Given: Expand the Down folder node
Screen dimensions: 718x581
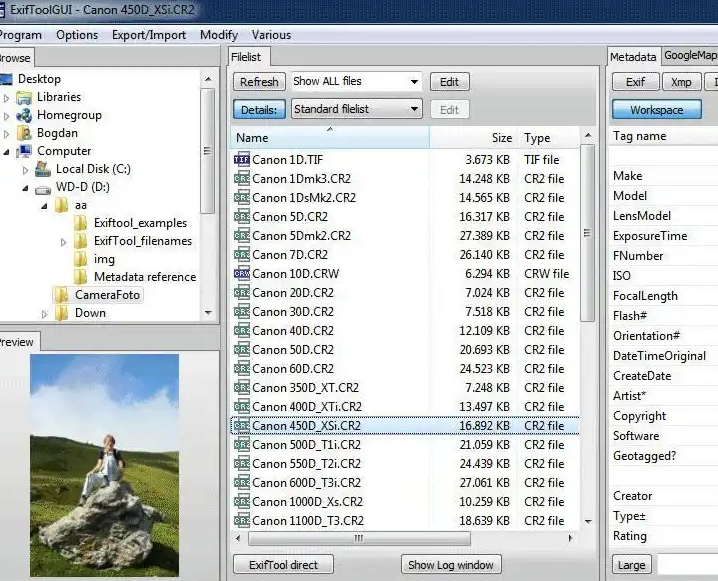Looking at the screenshot, I should (44, 314).
